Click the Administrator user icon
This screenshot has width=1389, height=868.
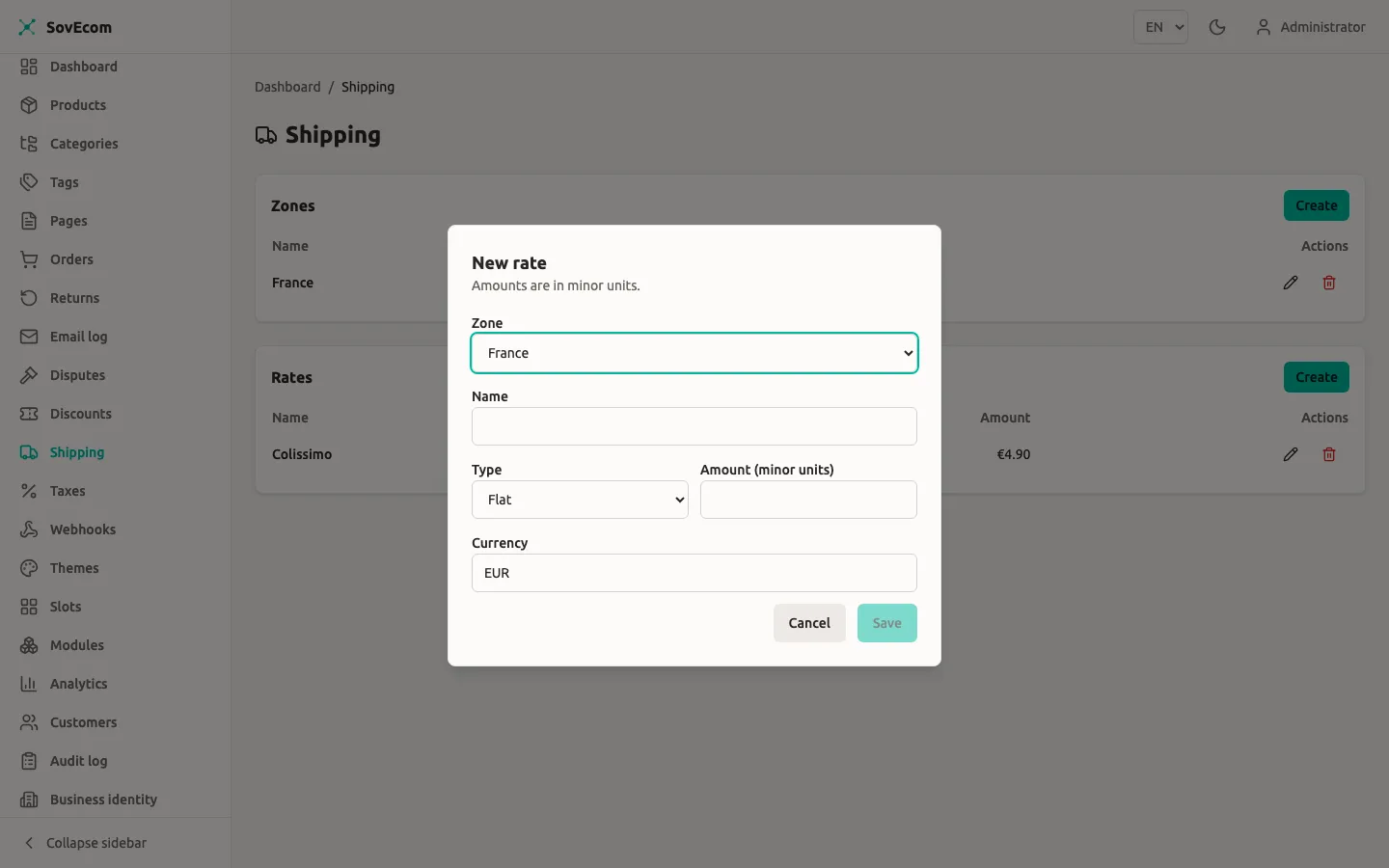click(1263, 27)
